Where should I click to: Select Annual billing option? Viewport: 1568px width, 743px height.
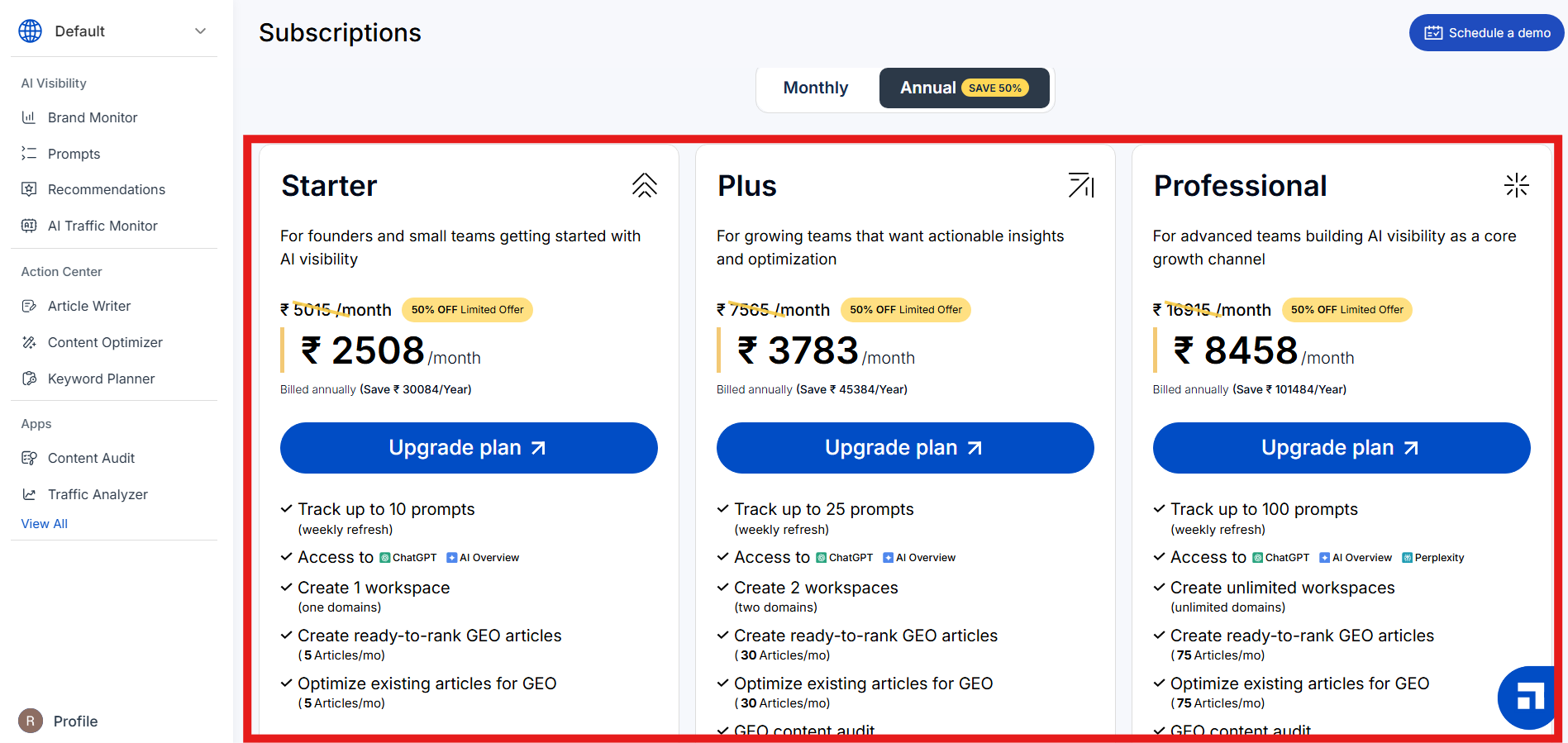click(x=964, y=88)
